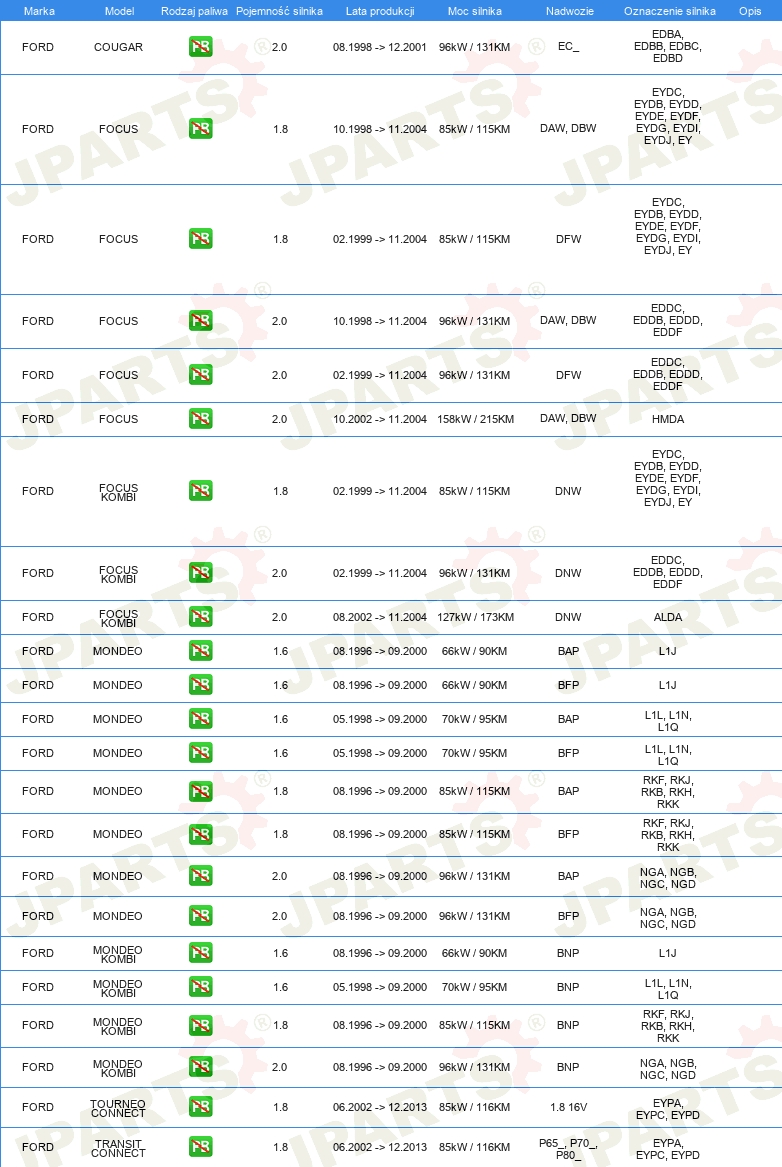Click the fuel type icon in the COUGAR row
The image size is (782, 1167).
(201, 47)
